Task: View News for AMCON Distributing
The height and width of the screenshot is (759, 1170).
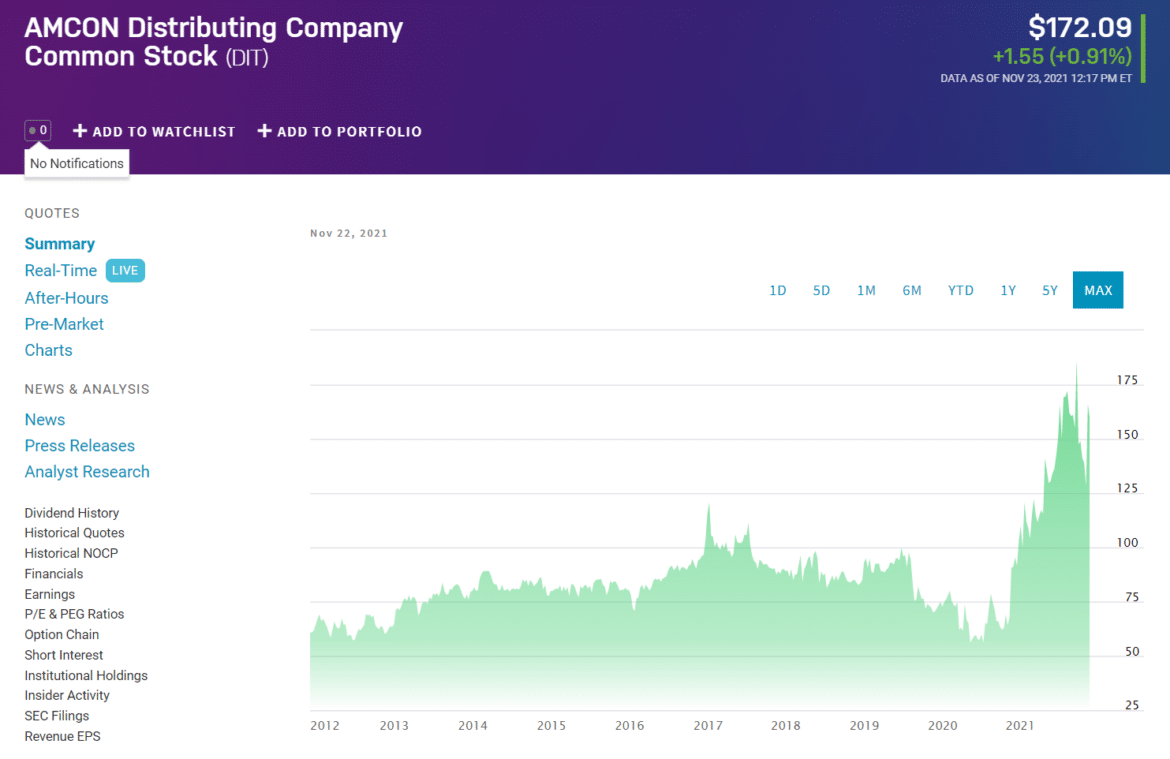Action: pos(44,419)
